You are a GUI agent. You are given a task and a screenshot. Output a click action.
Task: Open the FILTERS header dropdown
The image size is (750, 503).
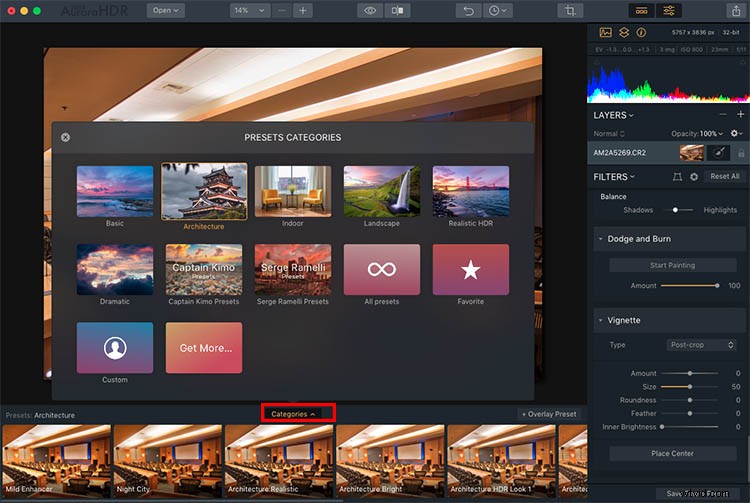(614, 177)
